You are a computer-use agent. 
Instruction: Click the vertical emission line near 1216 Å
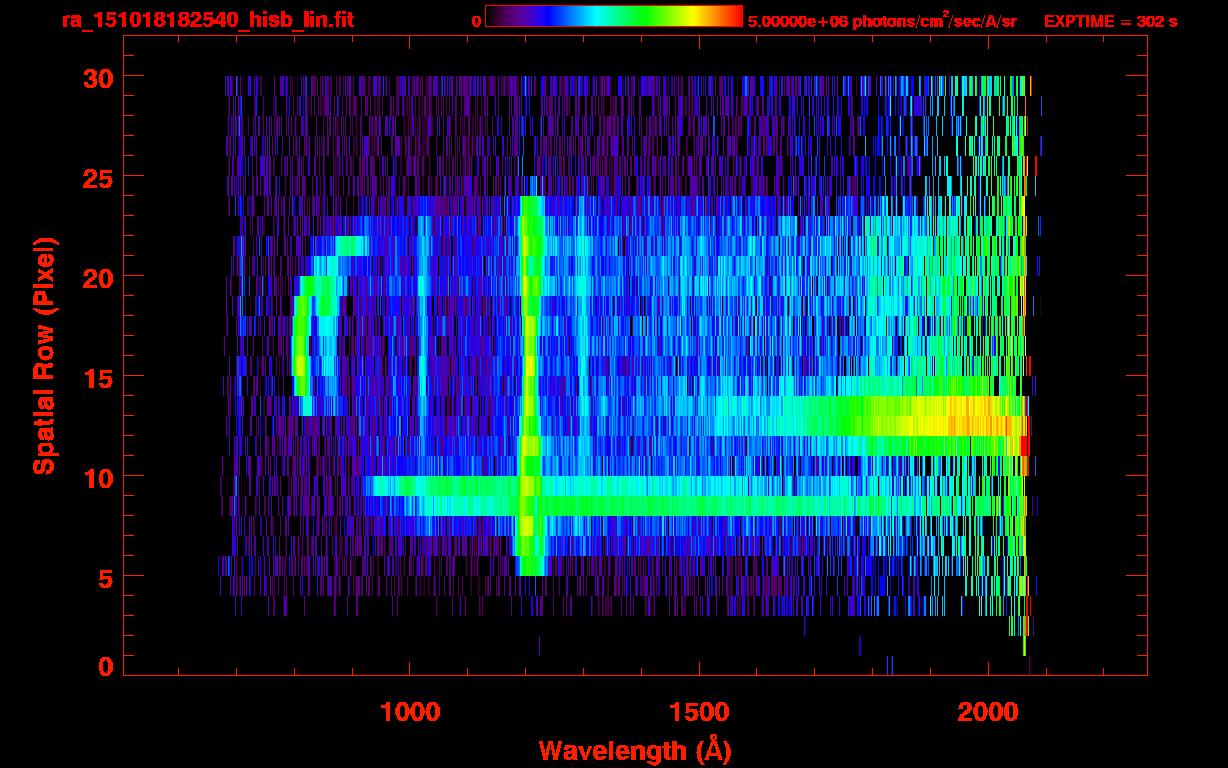coord(529,386)
